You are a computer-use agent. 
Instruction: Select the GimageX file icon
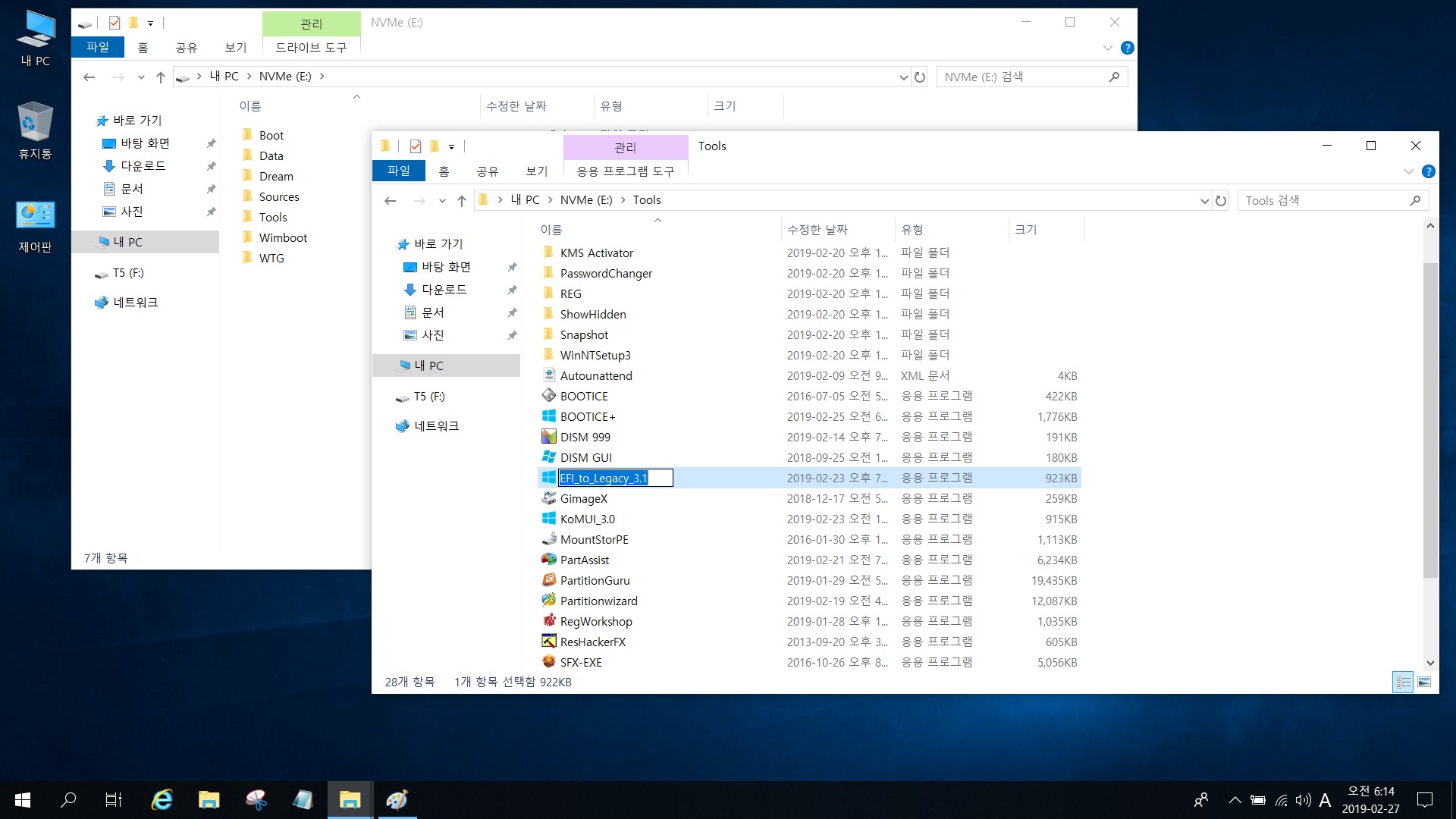pos(549,498)
